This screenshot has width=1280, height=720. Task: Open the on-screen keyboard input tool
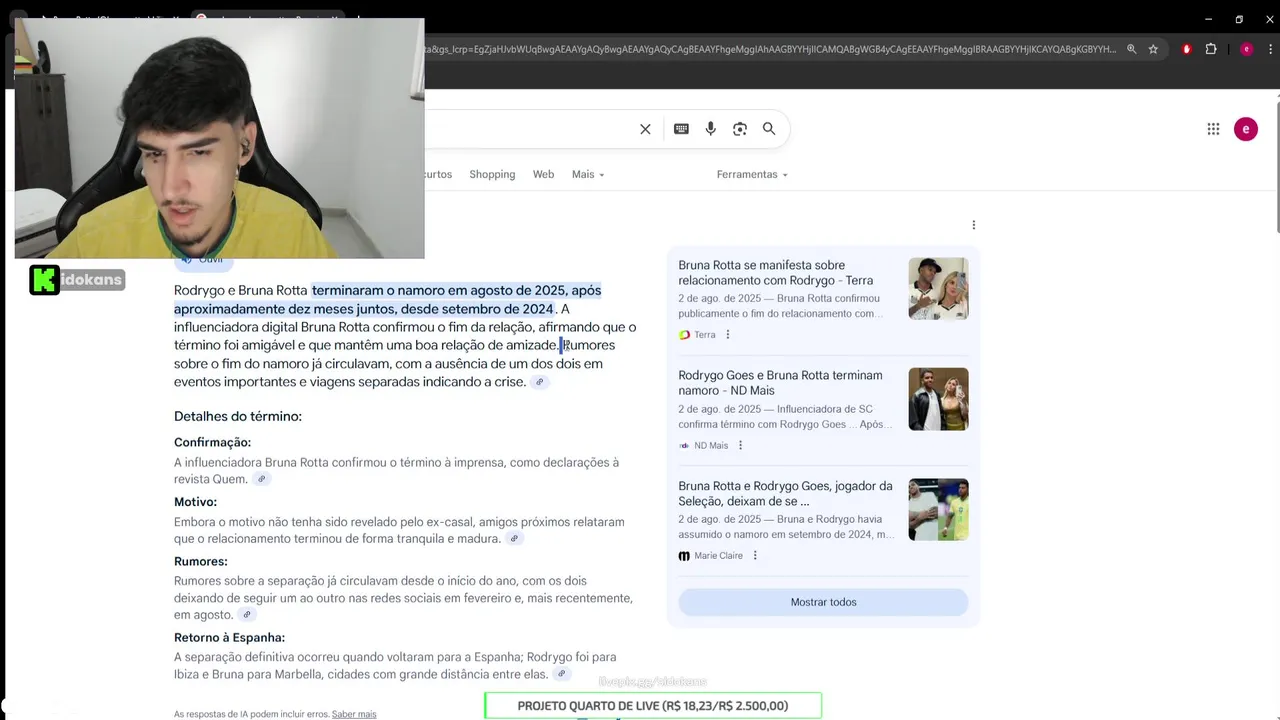point(681,129)
